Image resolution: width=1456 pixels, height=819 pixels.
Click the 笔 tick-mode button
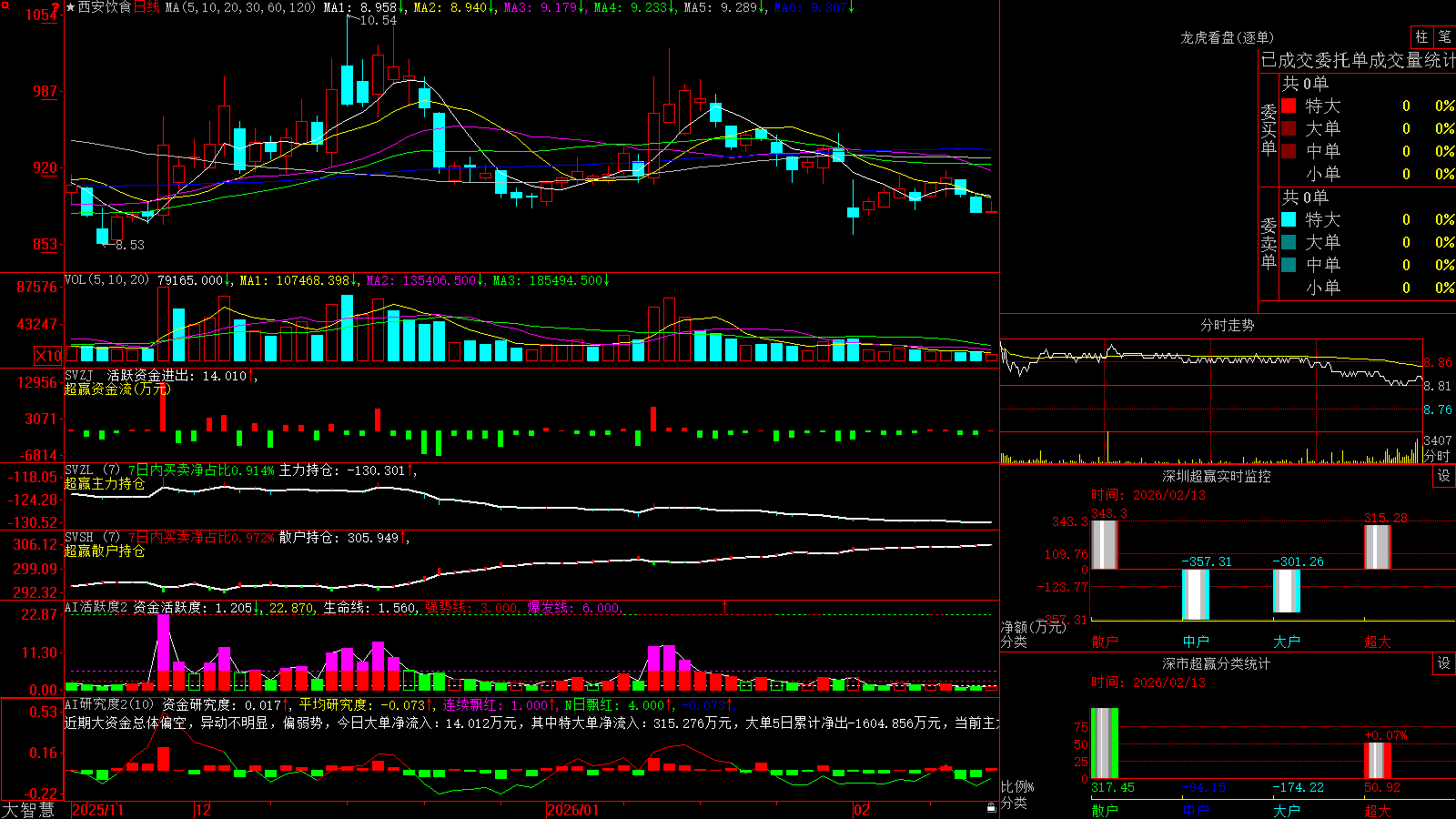[x=1444, y=37]
